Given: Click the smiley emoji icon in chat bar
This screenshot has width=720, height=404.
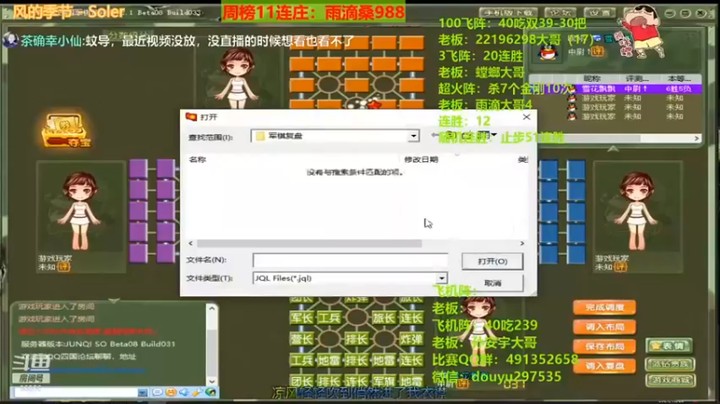Looking at the screenshot, I should coord(171,393).
